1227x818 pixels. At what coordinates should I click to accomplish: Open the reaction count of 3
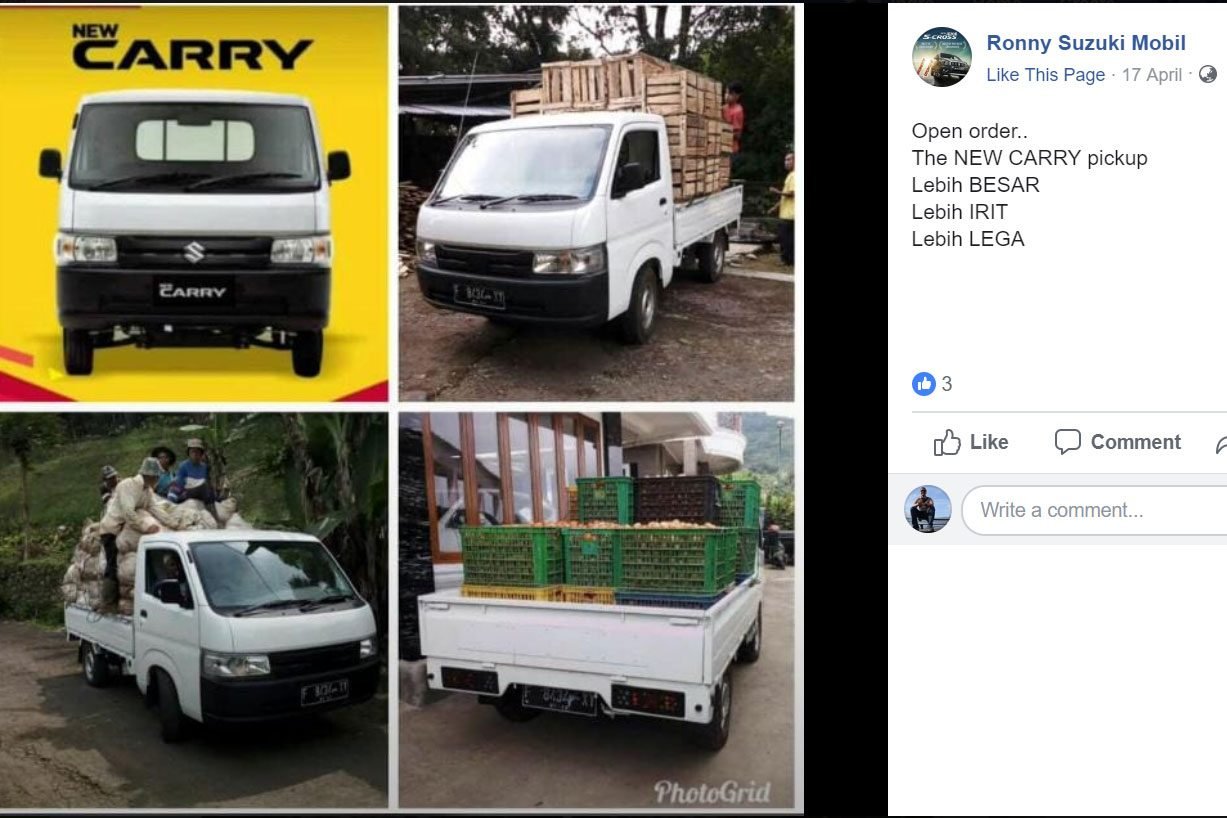click(947, 384)
